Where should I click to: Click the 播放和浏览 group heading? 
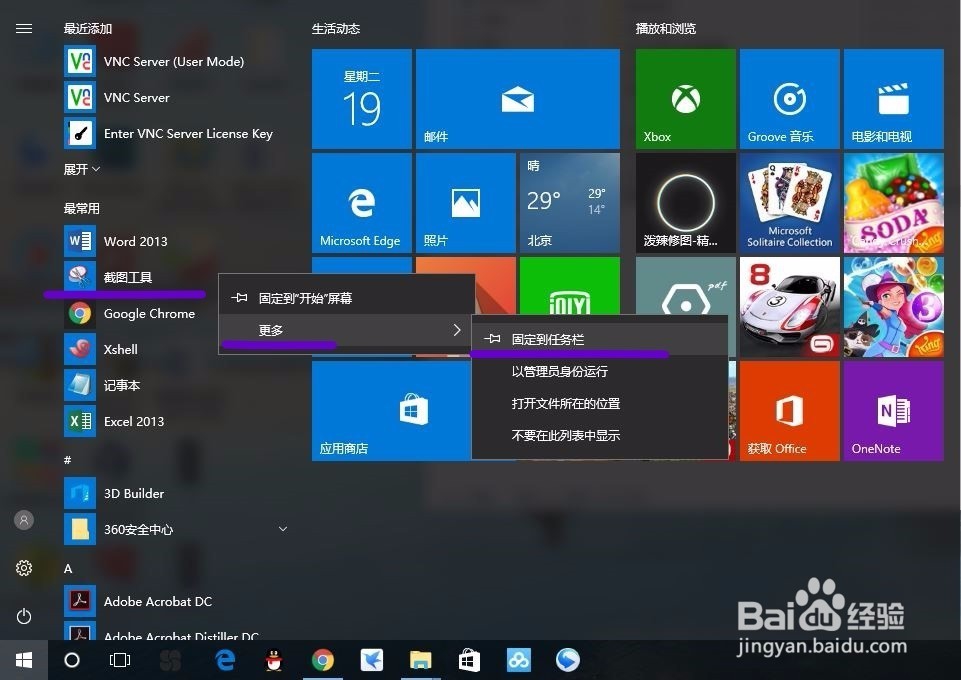coord(666,29)
